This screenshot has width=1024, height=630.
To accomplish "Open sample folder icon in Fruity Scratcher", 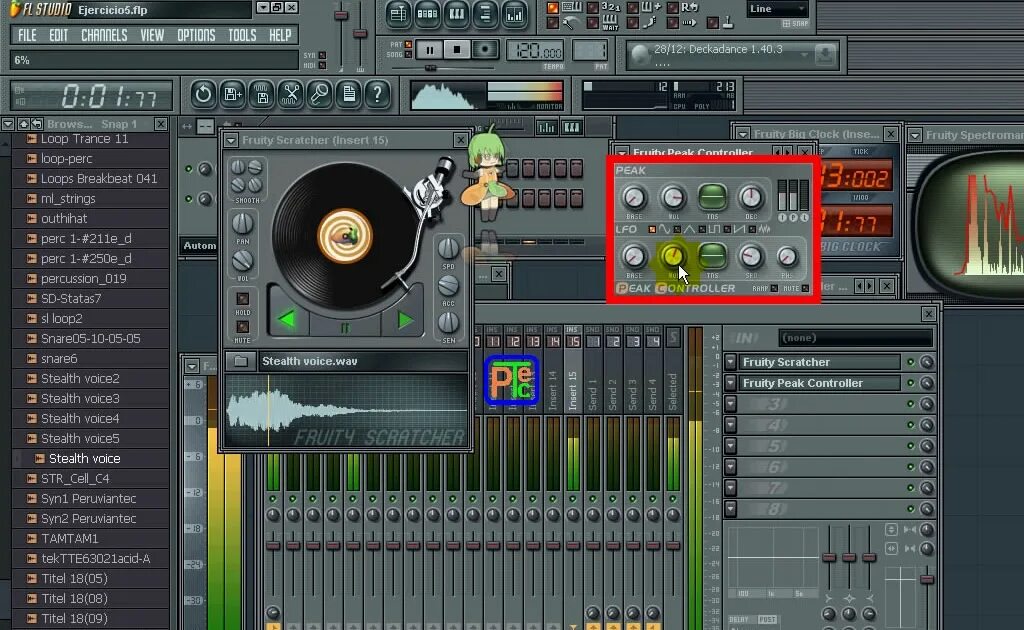I will [x=241, y=361].
